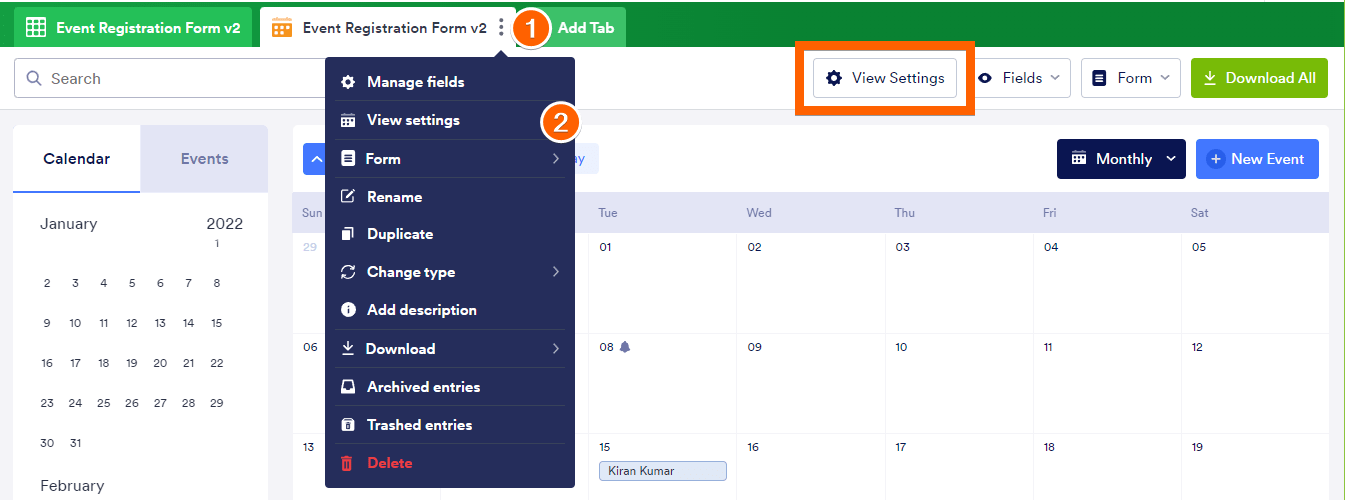
Task: Click the trash icon next to Delete
Action: click(347, 463)
